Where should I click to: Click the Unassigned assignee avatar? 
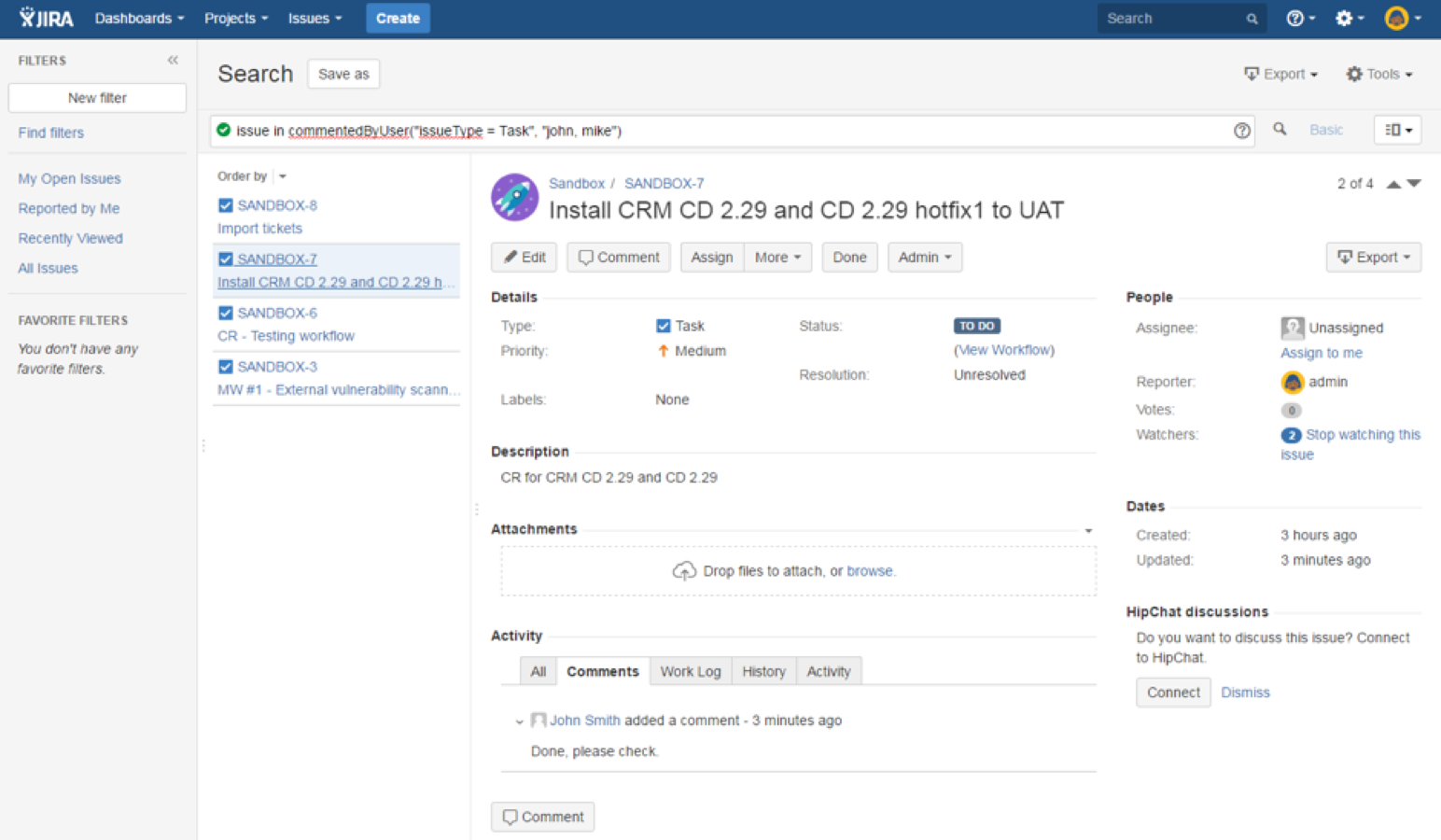tap(1292, 328)
